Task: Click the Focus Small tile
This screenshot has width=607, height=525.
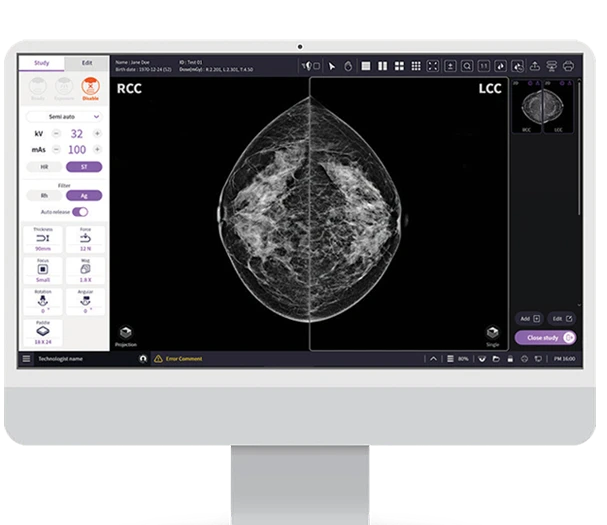Action: [43, 270]
